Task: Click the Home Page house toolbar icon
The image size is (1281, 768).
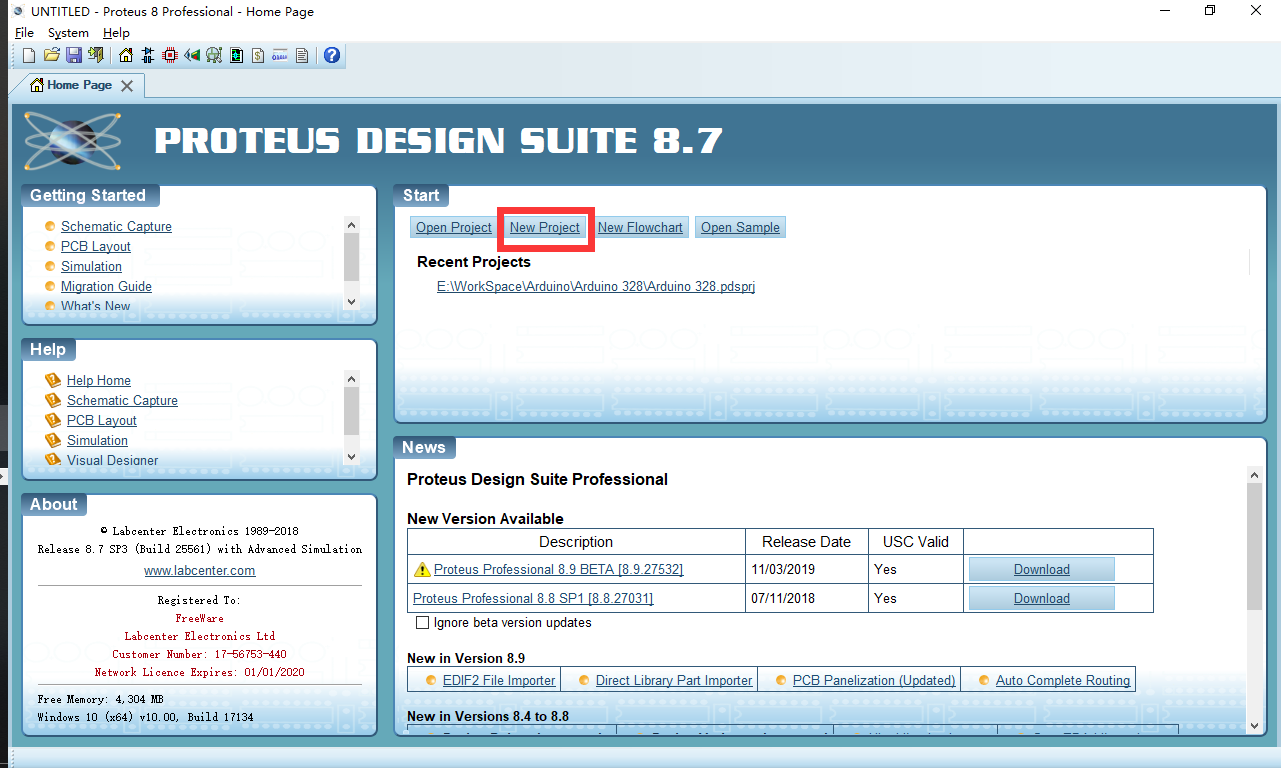Action: (126, 55)
